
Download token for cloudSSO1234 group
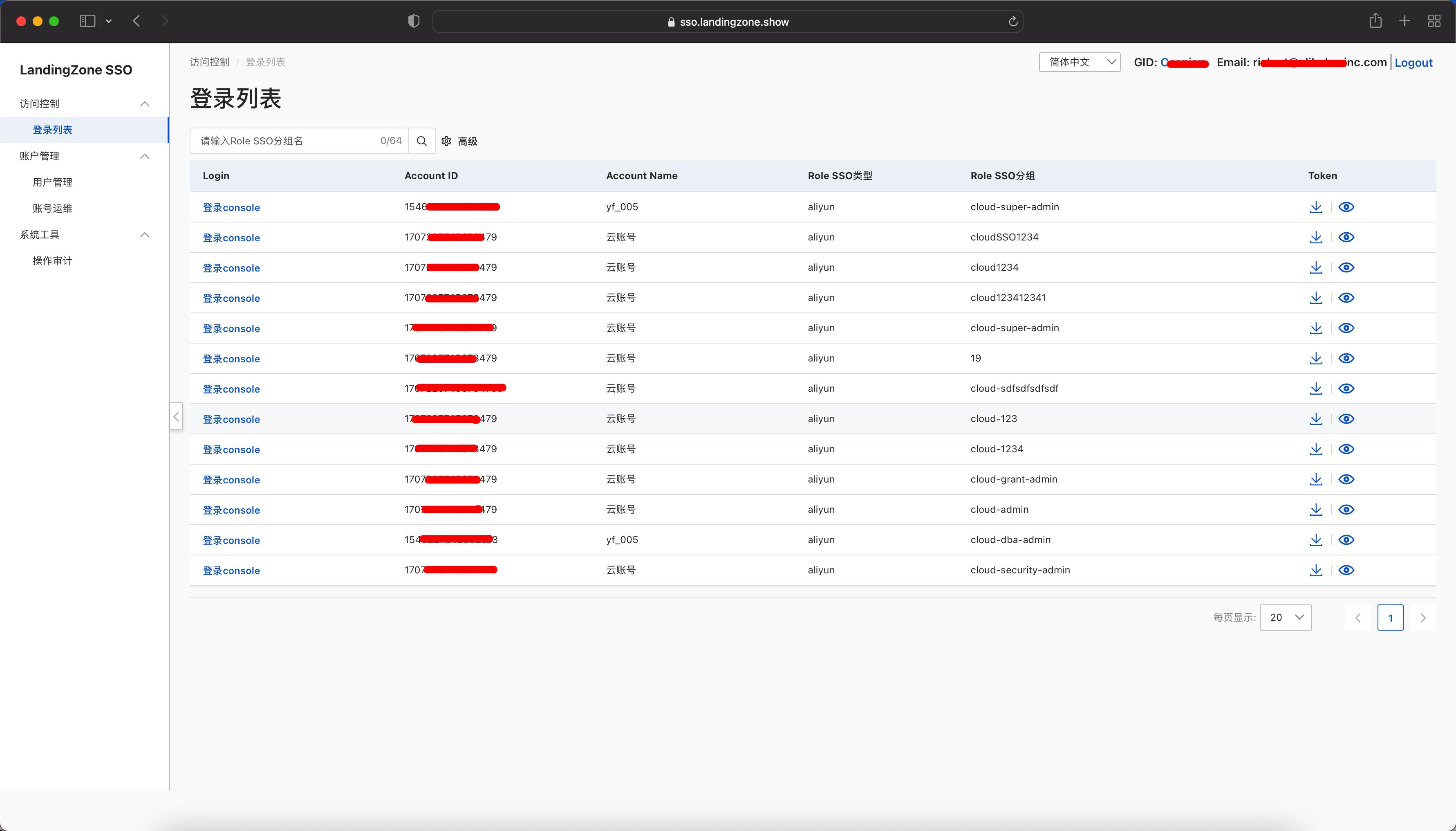(1316, 238)
